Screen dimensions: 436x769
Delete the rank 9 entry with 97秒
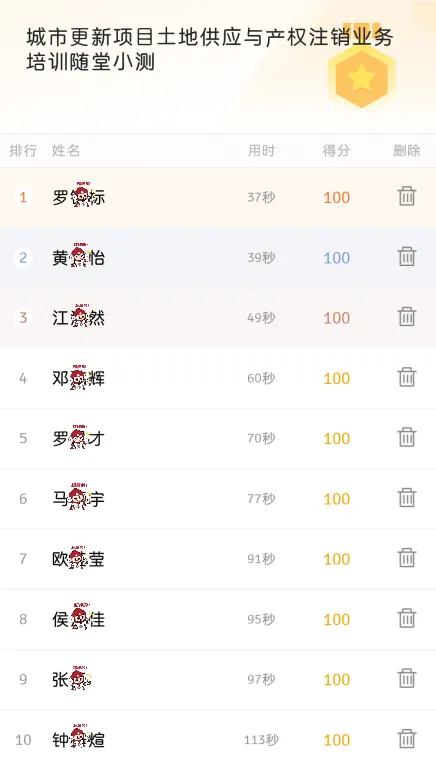pos(407,678)
